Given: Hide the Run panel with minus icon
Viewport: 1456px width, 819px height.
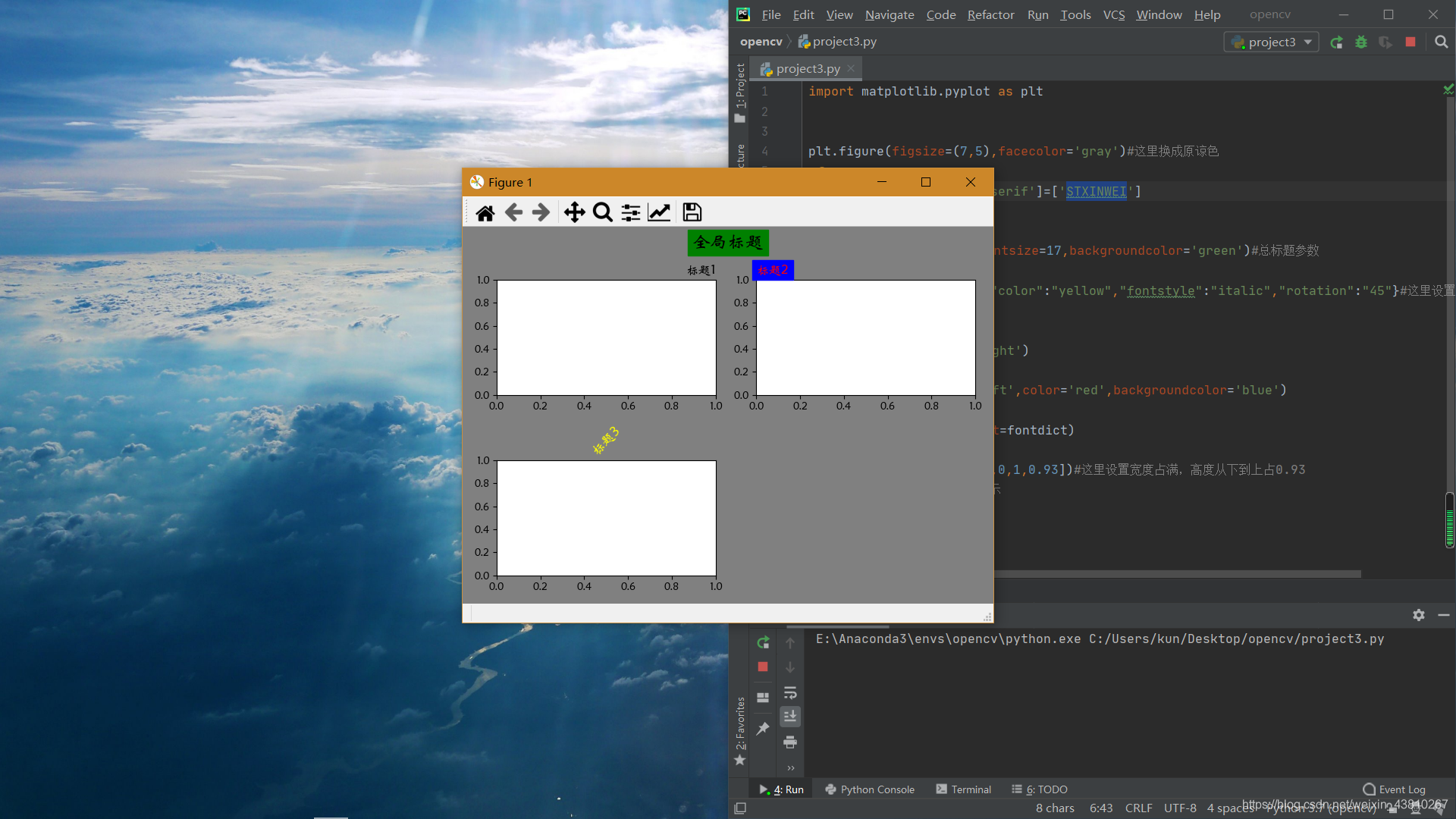Looking at the screenshot, I should tap(1444, 615).
